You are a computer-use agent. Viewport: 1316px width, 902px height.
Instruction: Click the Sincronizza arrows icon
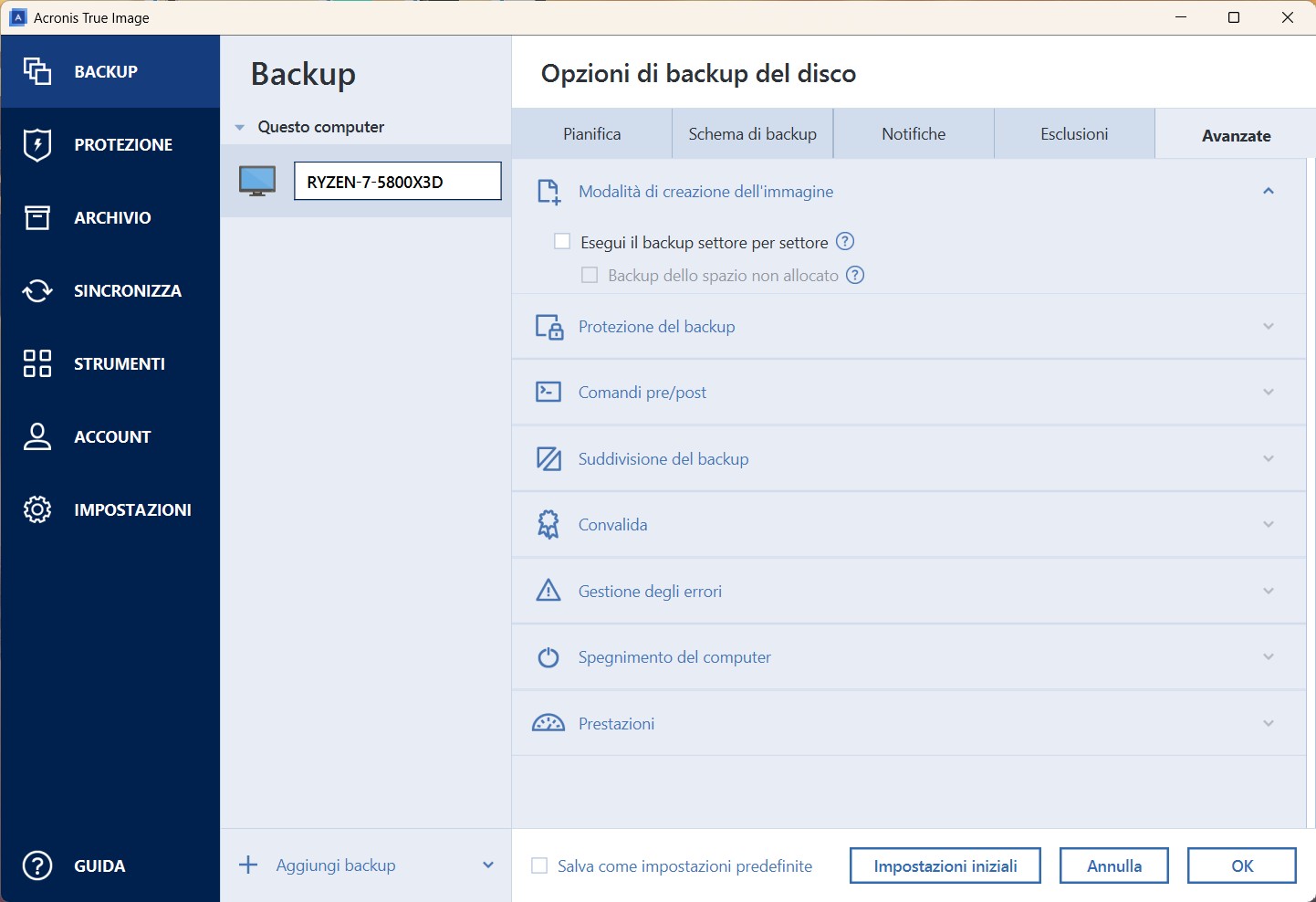(37, 290)
